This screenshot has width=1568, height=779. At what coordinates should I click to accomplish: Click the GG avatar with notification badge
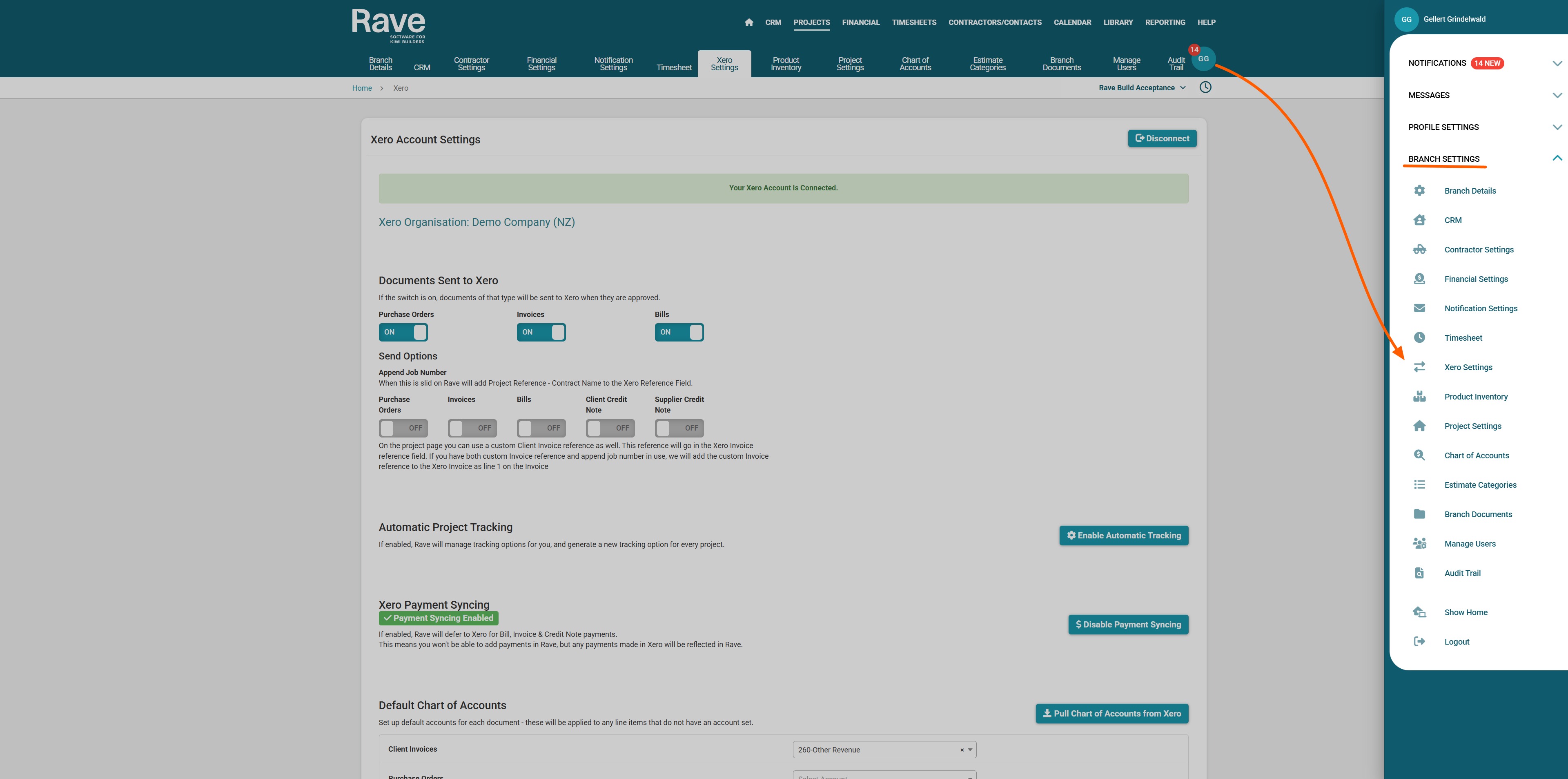click(x=1203, y=59)
